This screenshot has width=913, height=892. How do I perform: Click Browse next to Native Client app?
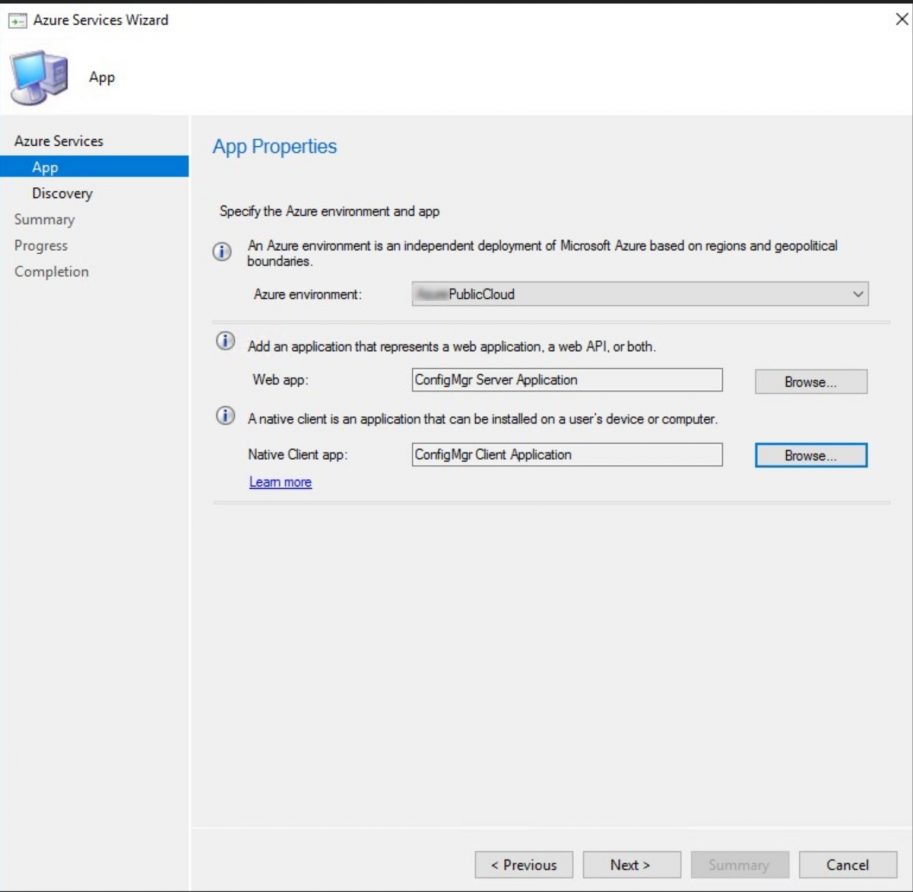810,455
